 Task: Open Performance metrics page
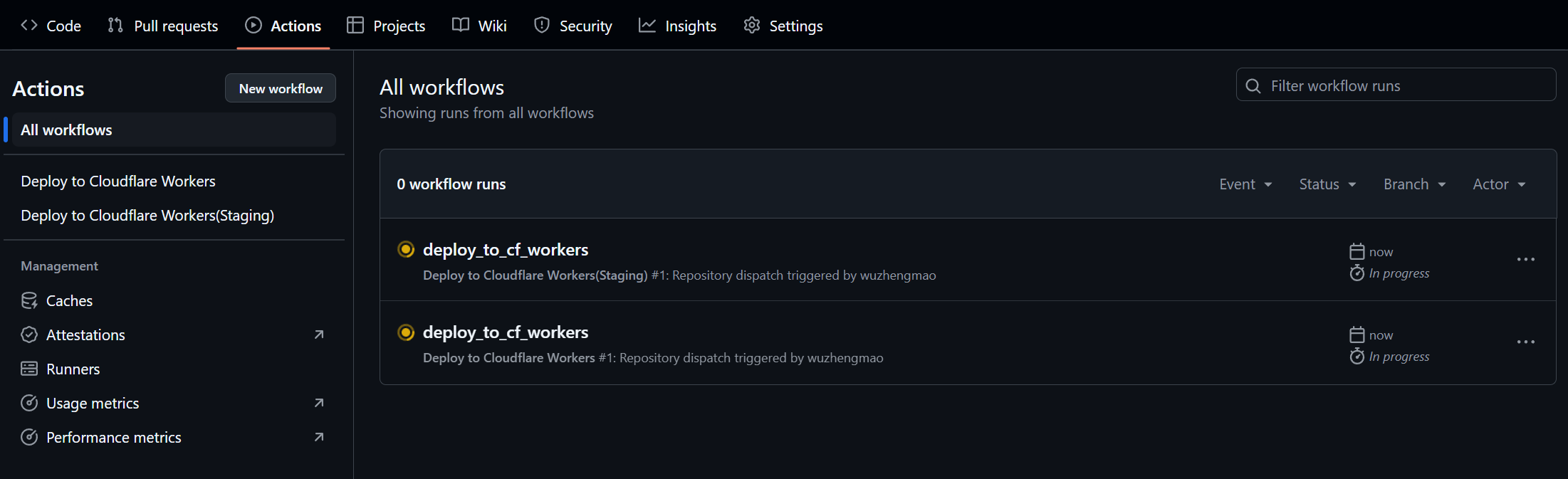coord(174,437)
